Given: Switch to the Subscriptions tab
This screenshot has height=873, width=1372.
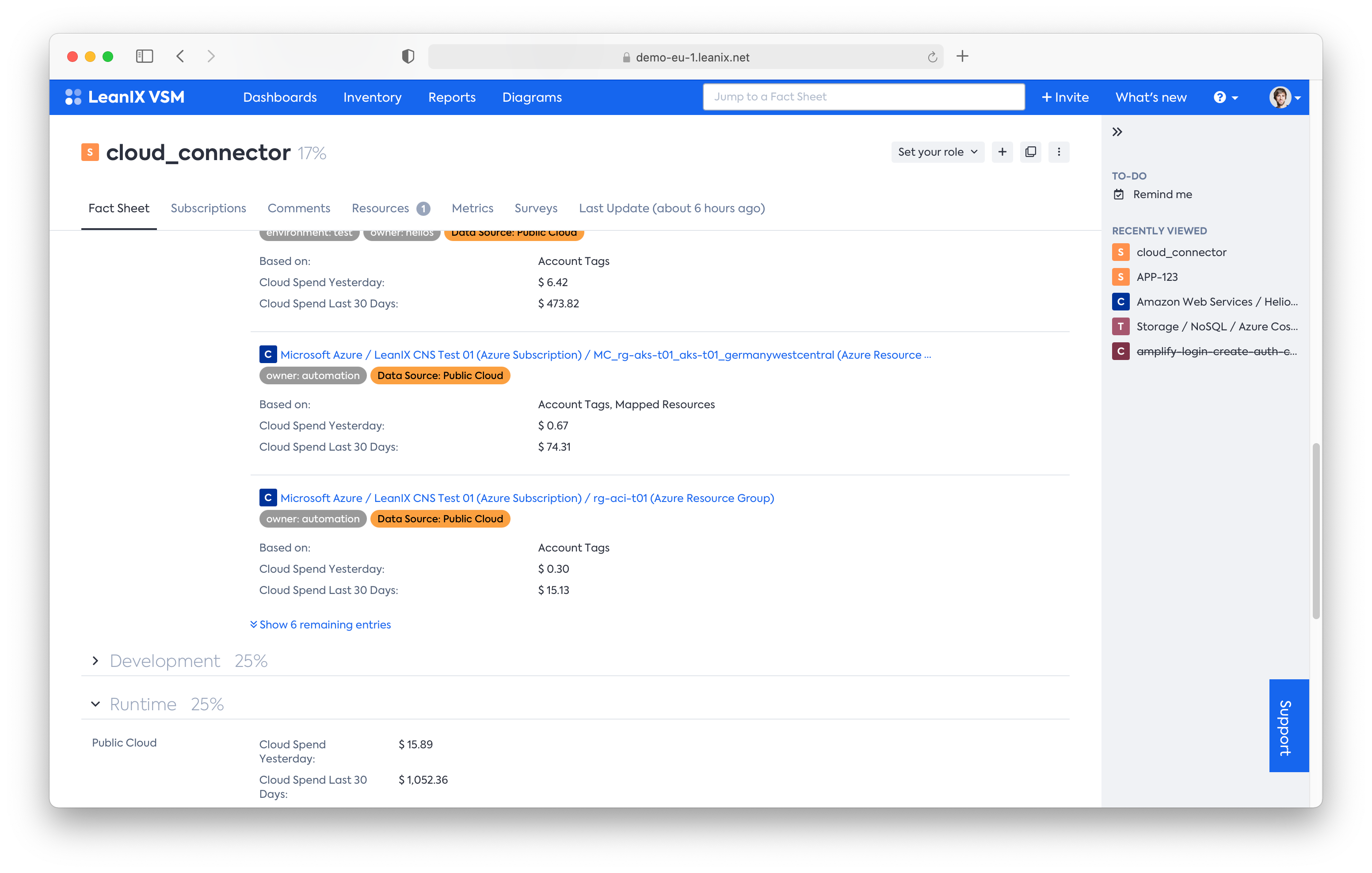Looking at the screenshot, I should 208,208.
